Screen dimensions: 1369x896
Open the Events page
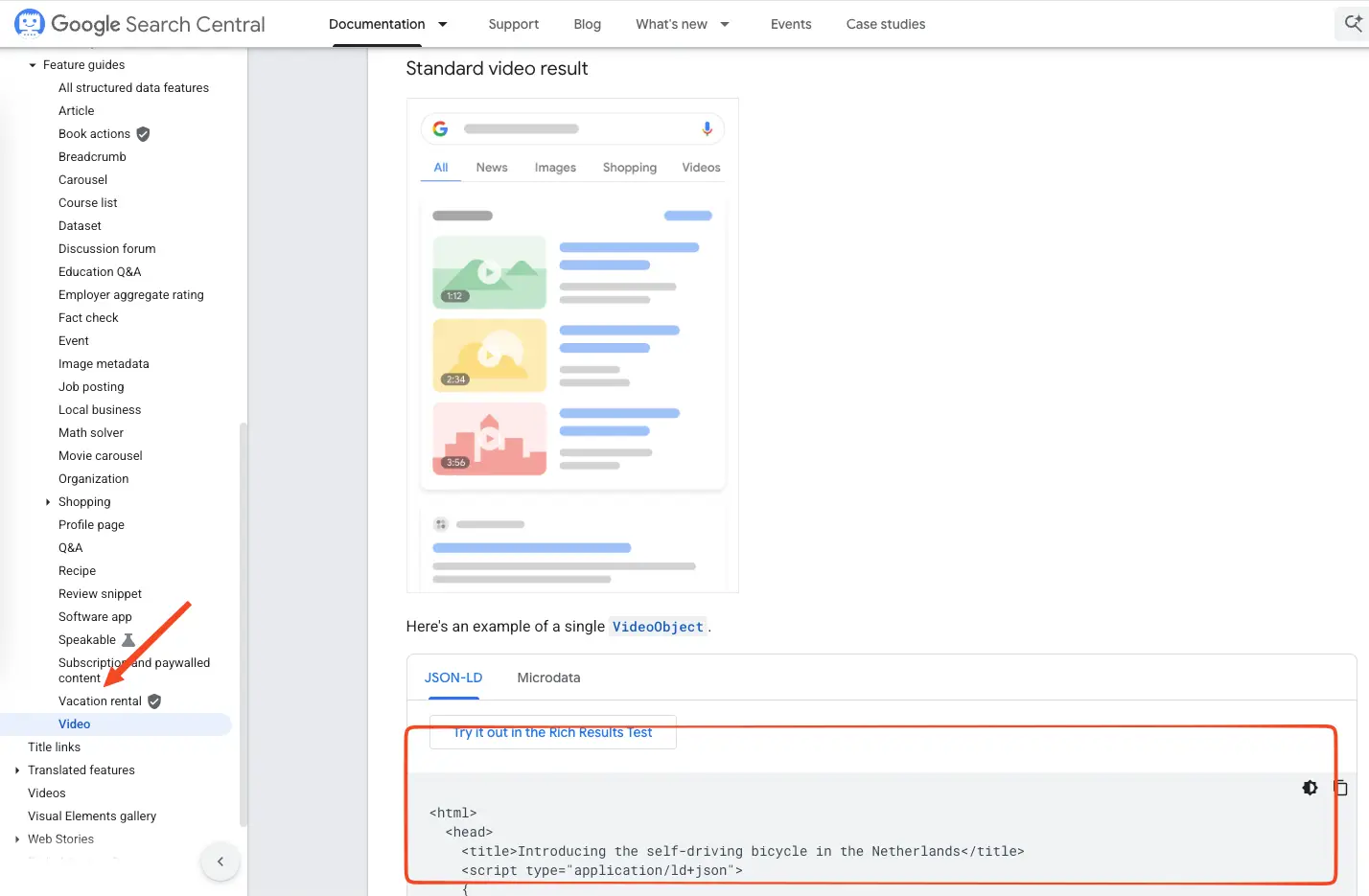point(791,24)
